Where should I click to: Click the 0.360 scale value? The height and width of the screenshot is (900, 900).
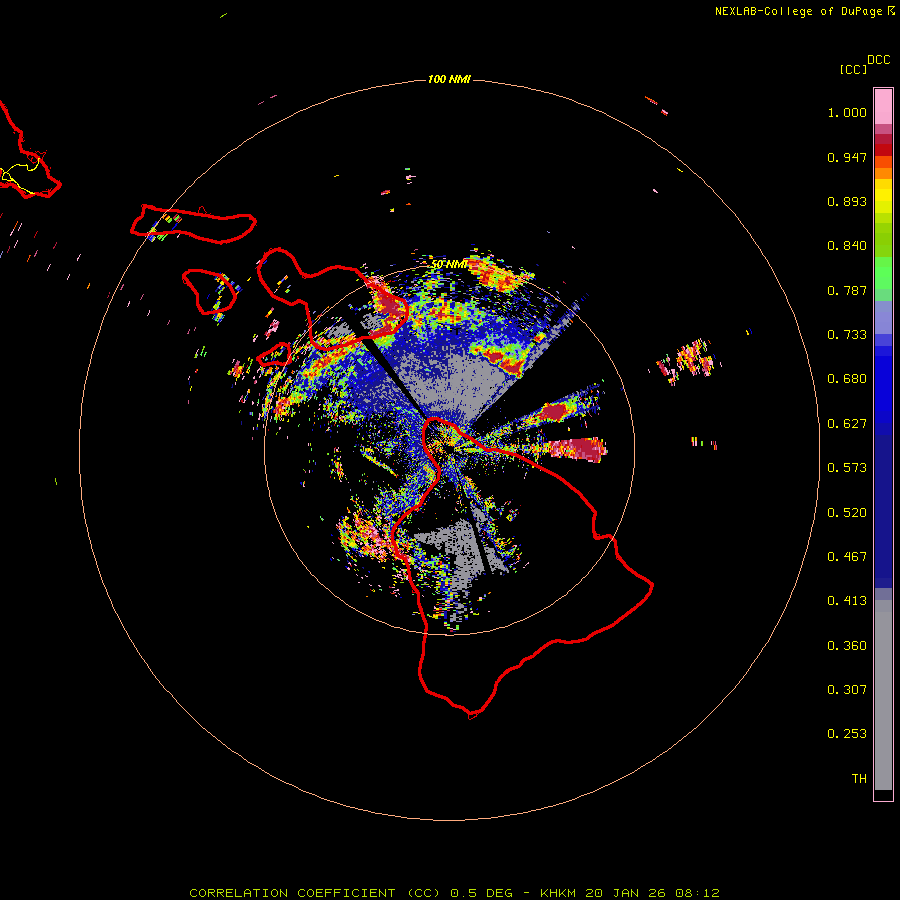(847, 646)
